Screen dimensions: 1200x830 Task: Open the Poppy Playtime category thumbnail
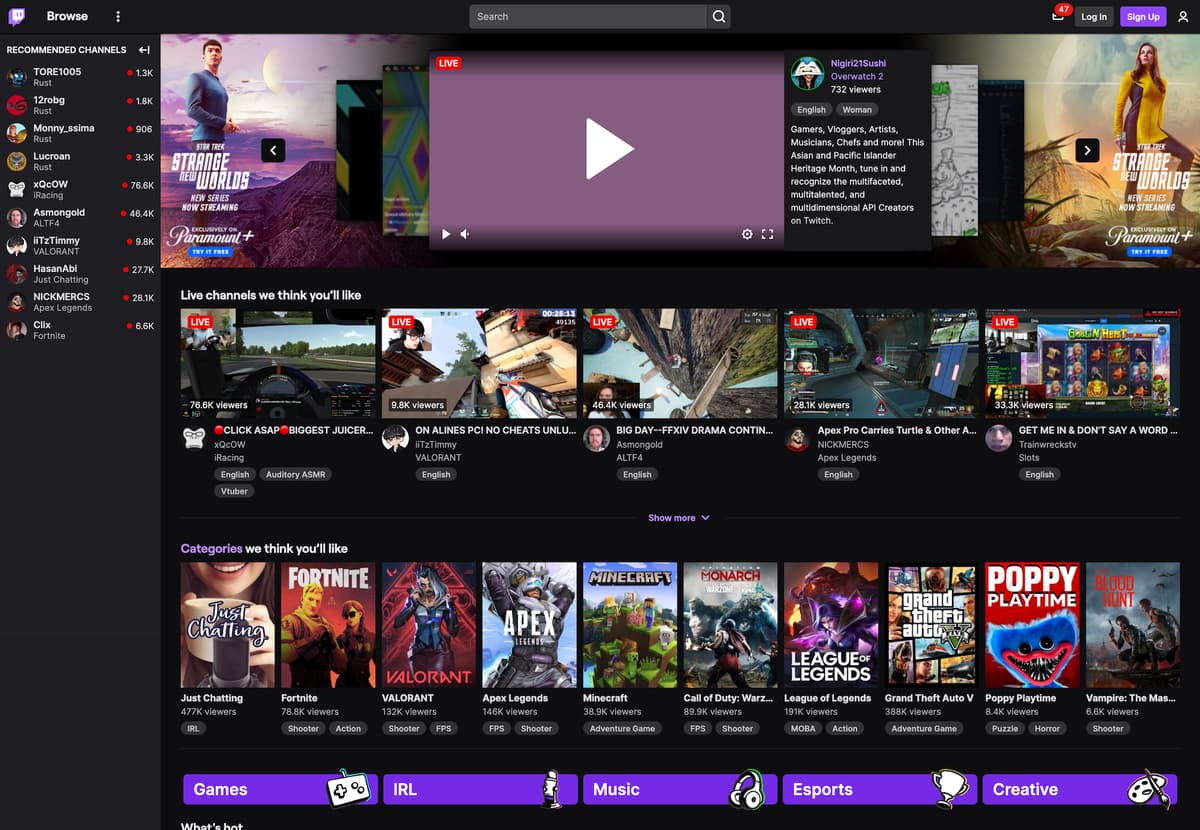1032,624
